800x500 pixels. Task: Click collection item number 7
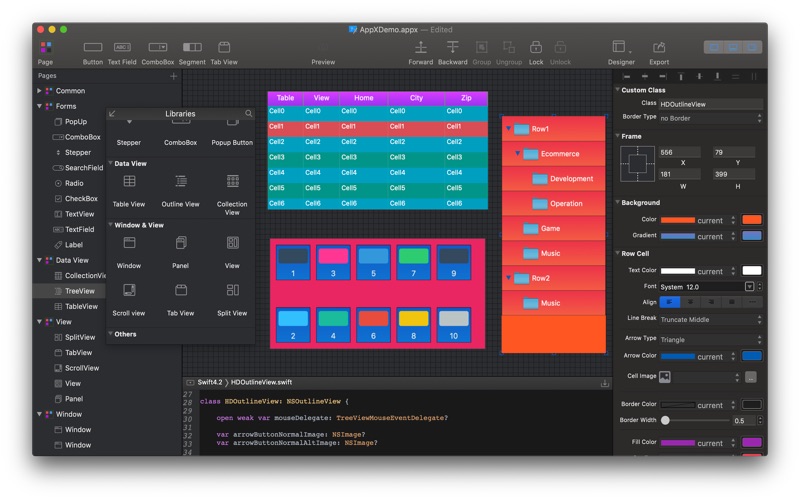[413, 262]
